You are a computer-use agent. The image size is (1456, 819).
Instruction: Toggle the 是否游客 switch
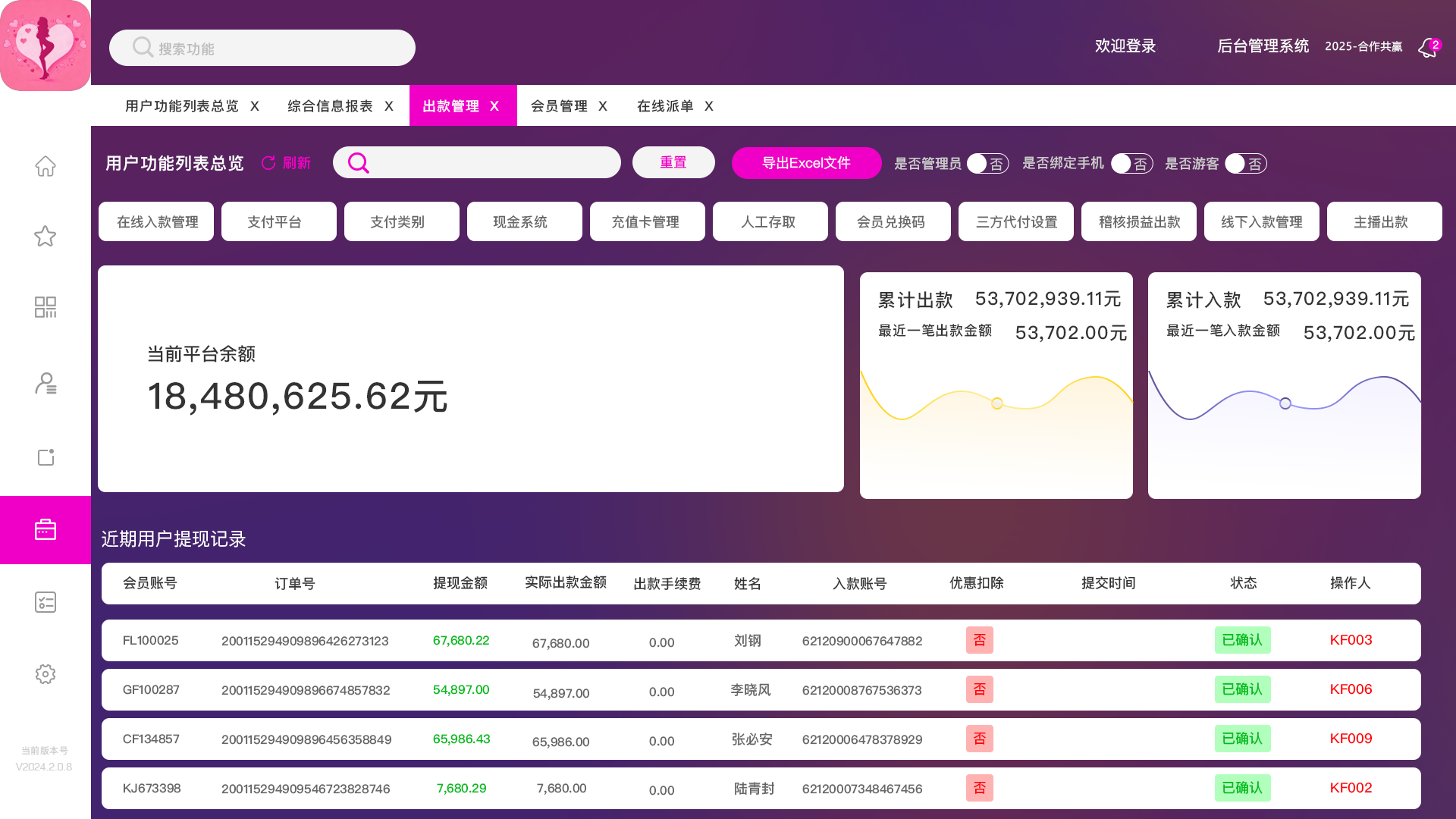(1245, 164)
